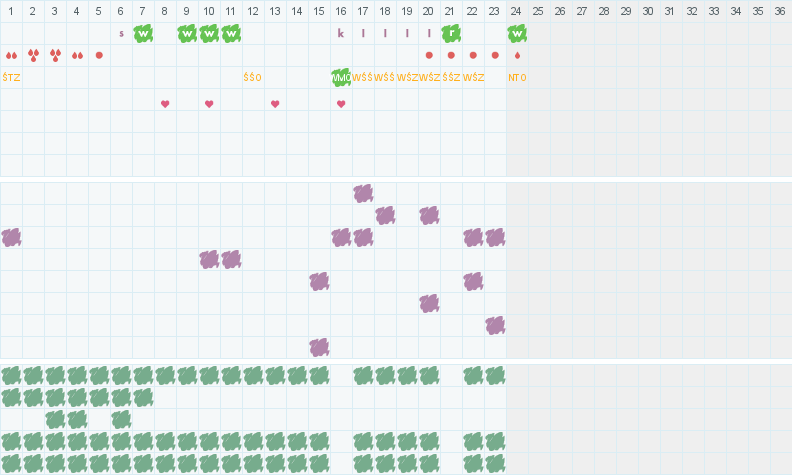Click the letter 's' marker on day 6

point(121,33)
